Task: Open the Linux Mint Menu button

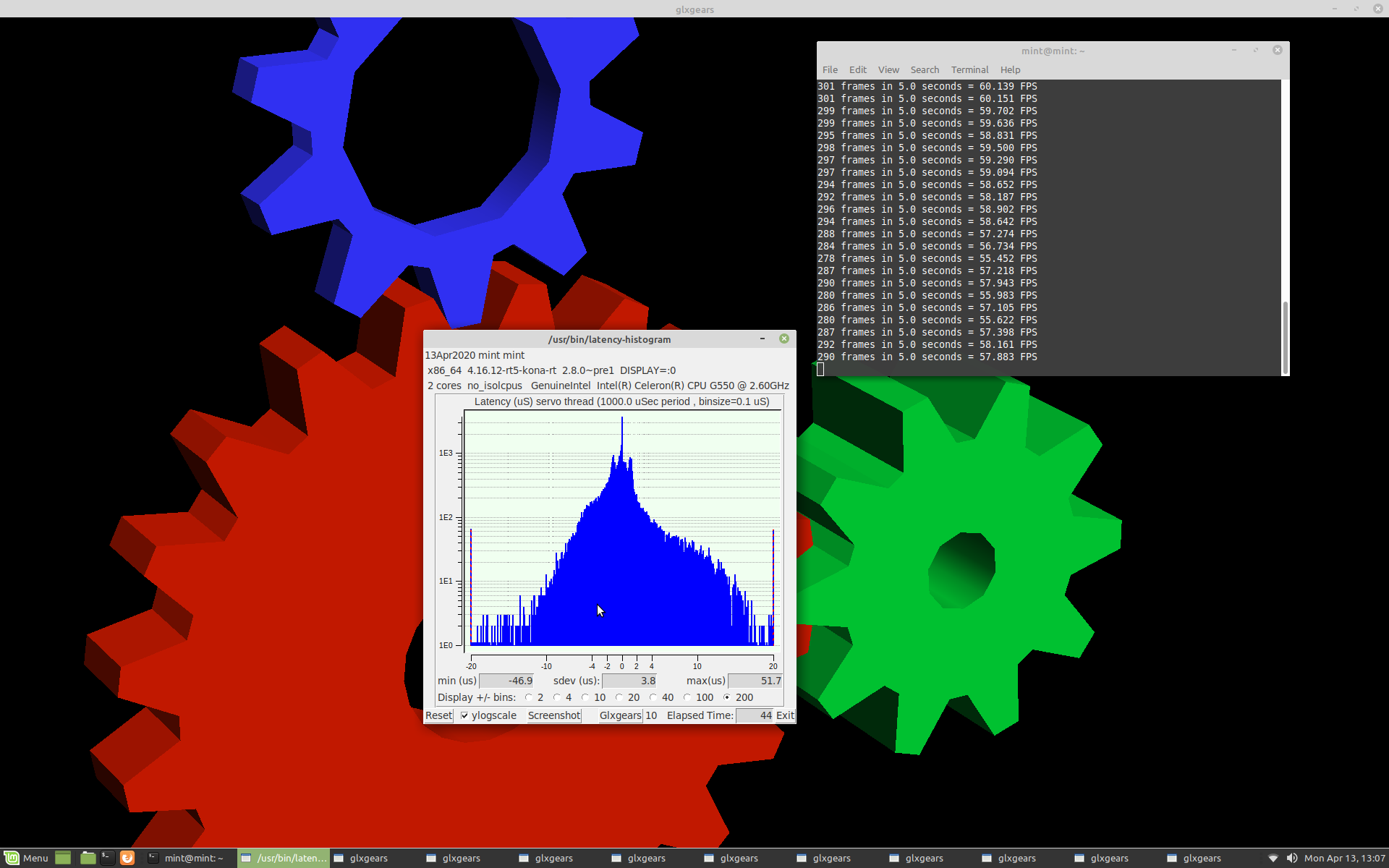Action: [26, 858]
